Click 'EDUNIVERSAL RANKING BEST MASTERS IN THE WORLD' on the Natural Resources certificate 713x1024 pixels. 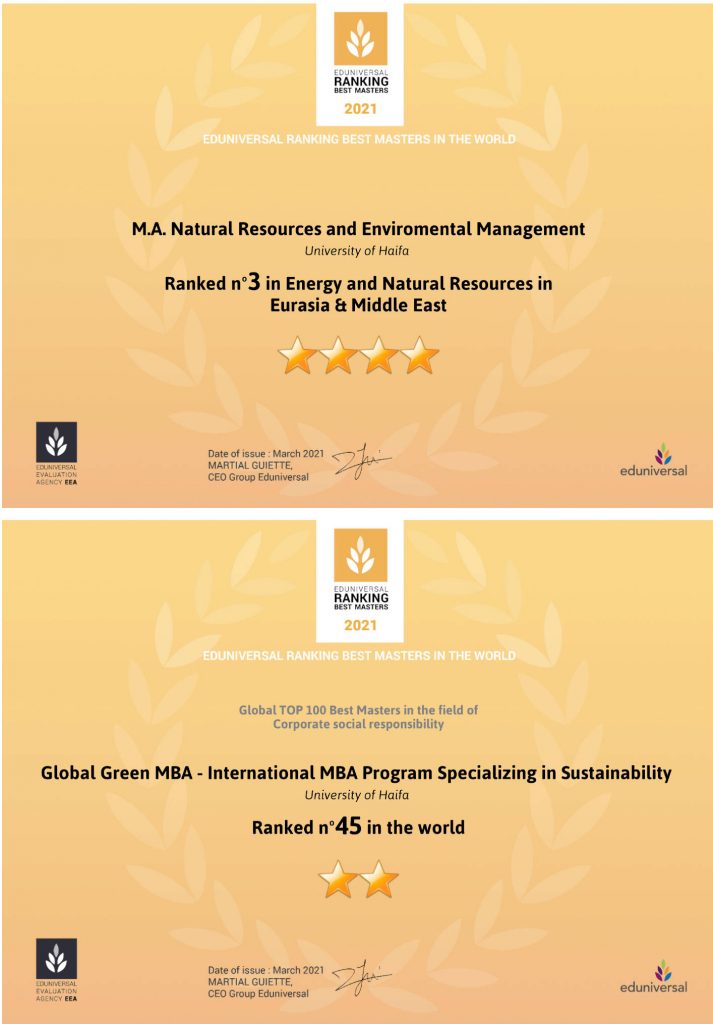click(x=359, y=139)
